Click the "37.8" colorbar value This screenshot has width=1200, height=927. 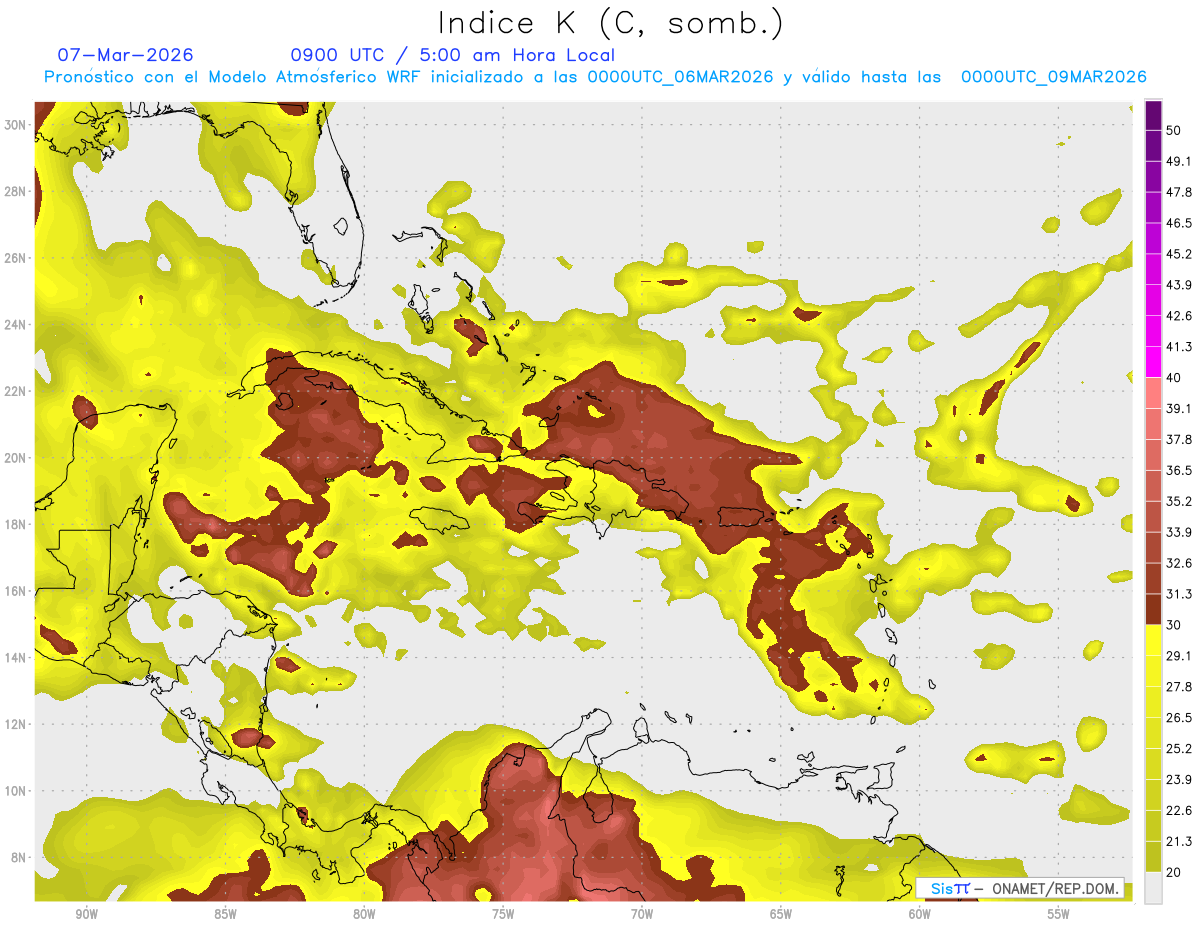pos(1179,439)
